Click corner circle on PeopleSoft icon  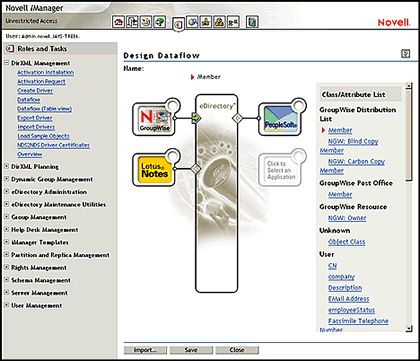(x=299, y=106)
